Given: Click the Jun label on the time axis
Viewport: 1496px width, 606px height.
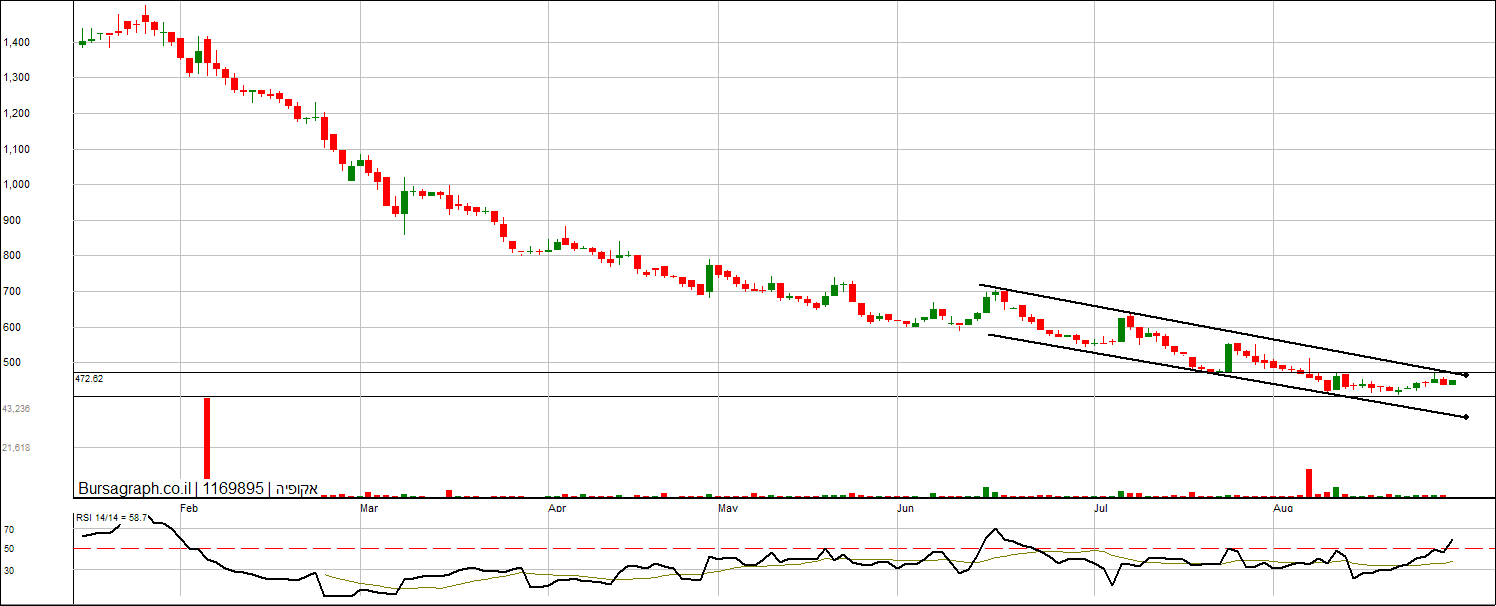Looking at the screenshot, I should pyautogui.click(x=905, y=509).
